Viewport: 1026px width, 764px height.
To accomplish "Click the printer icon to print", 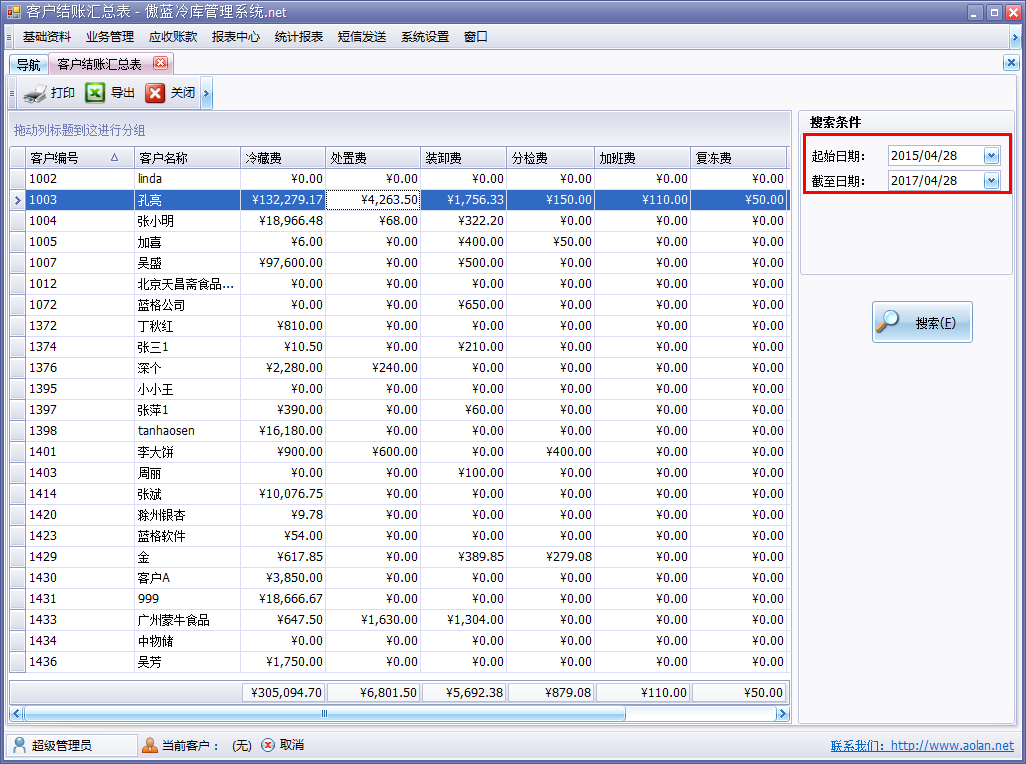I will pyautogui.click(x=34, y=94).
